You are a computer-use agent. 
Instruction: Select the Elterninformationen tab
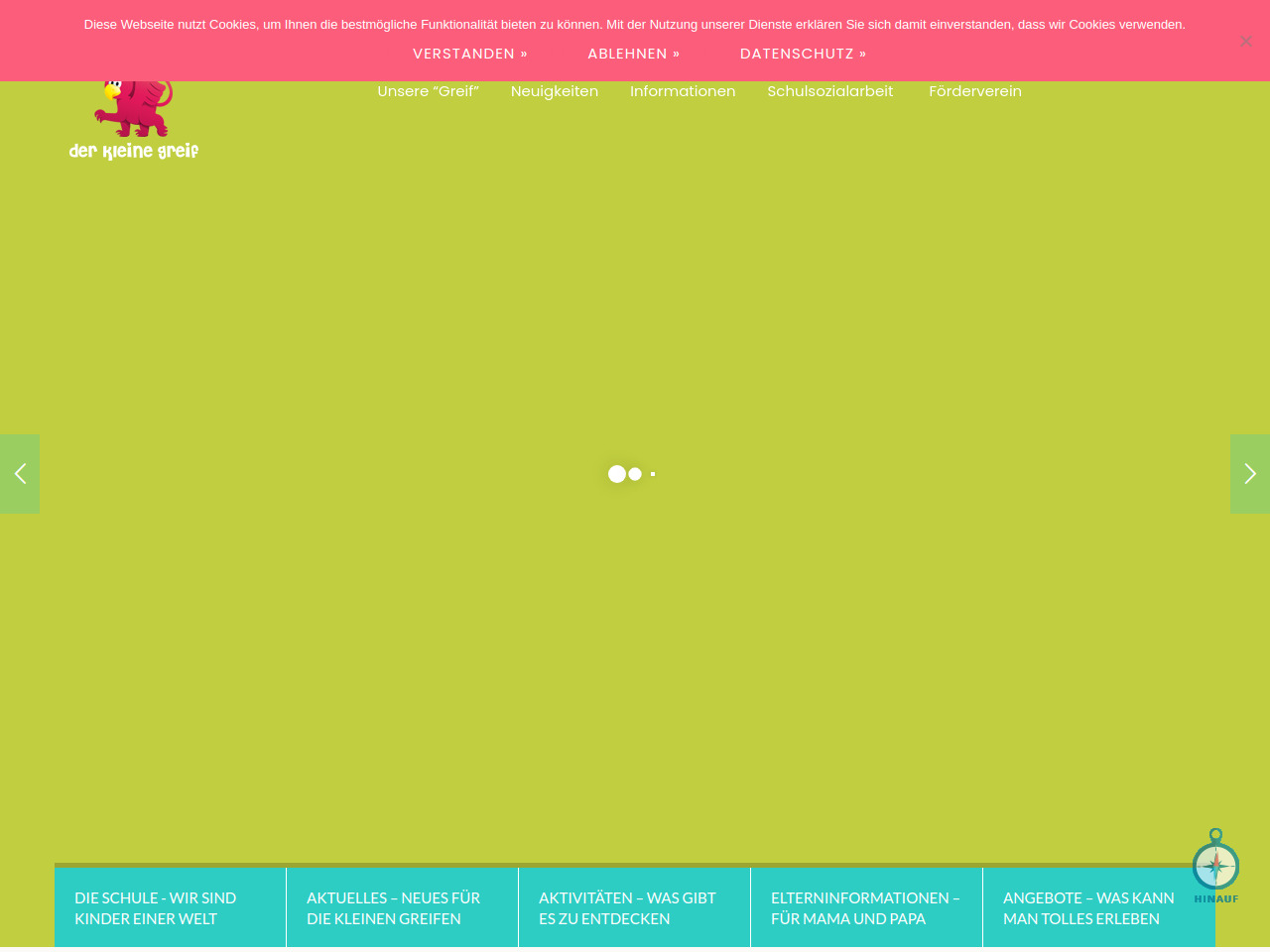point(866,908)
